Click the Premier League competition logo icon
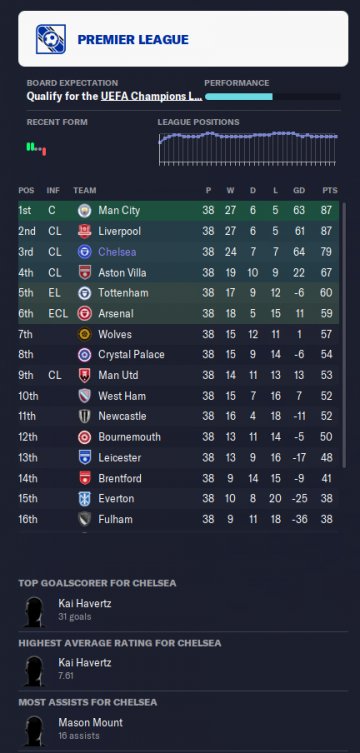 (51, 39)
